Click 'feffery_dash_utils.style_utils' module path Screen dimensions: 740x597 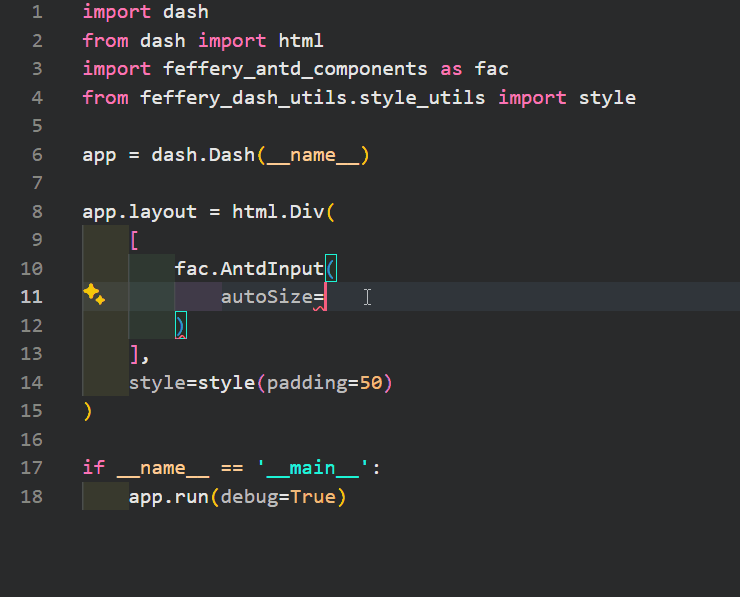(312, 98)
